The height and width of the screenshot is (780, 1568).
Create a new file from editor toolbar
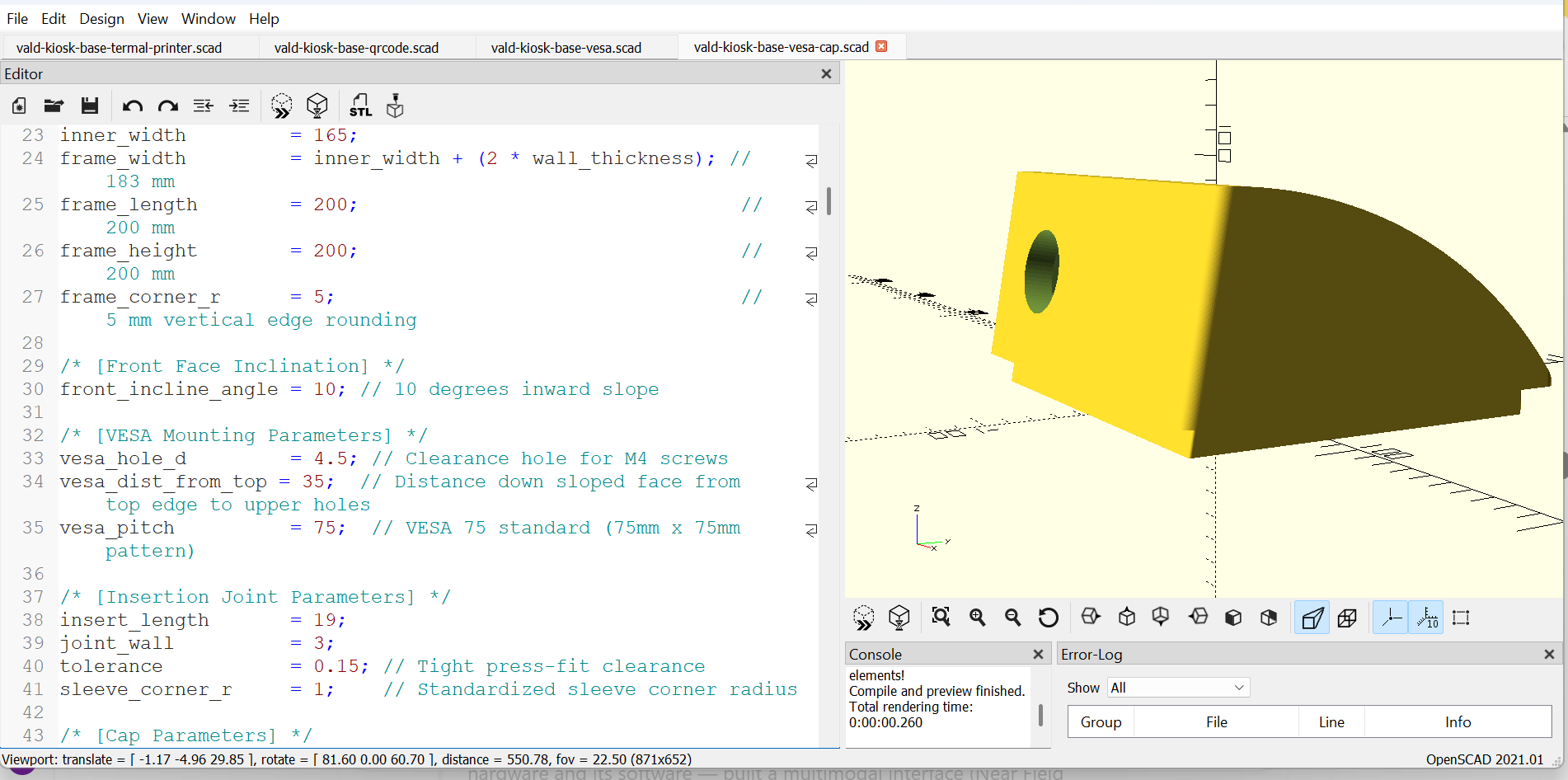point(19,106)
